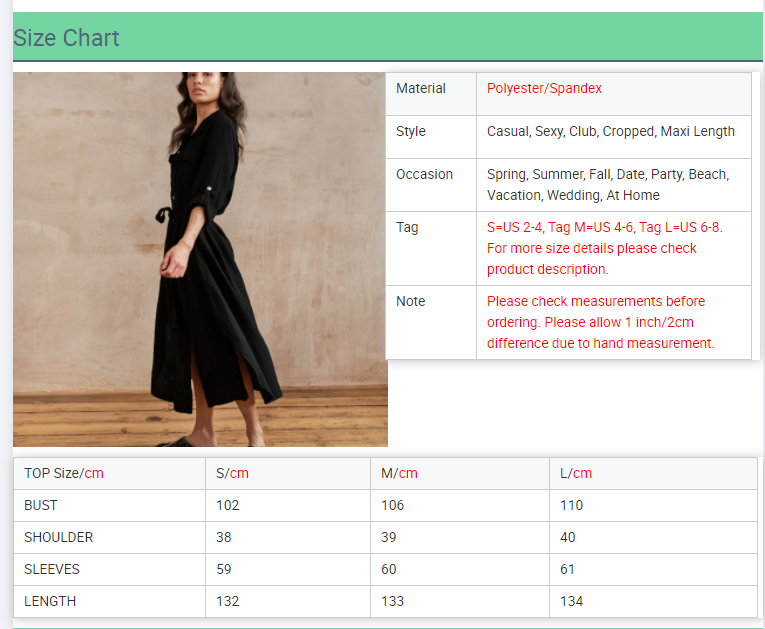Select the L/cm column header
The width and height of the screenshot is (765, 629).
(576, 474)
